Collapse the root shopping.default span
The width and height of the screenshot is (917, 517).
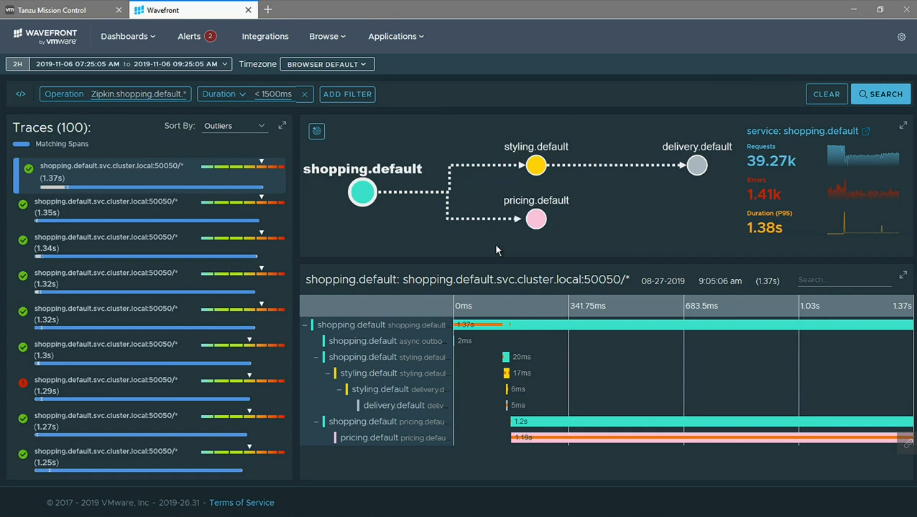click(x=305, y=325)
